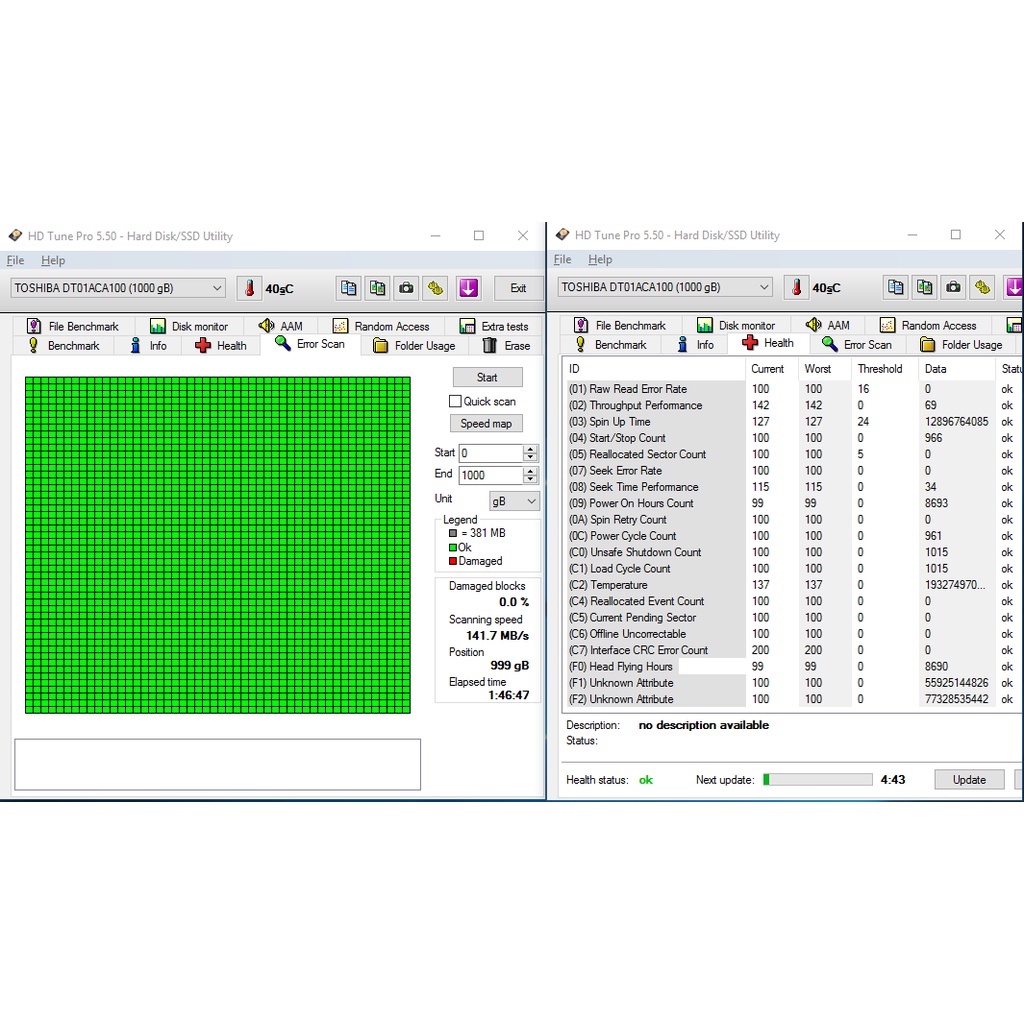1024x1024 pixels.
Task: Open the Disk monitor tab in the right window
Action: (x=736, y=325)
